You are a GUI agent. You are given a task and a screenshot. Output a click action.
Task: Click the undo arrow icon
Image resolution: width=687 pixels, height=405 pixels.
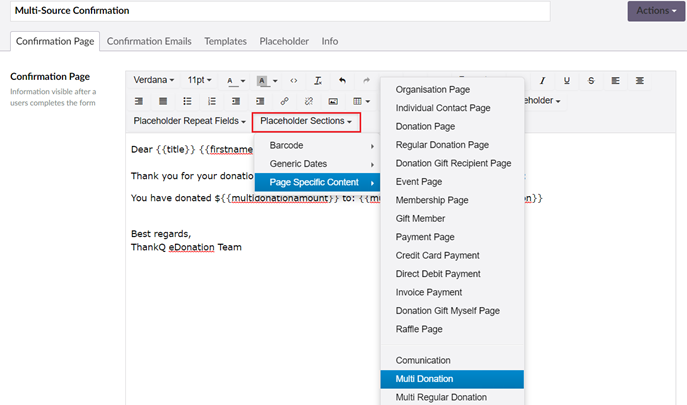pos(342,80)
